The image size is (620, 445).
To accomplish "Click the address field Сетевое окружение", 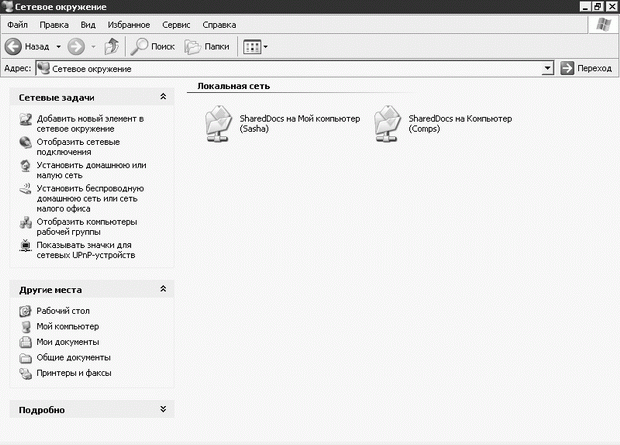I will click(294, 68).
